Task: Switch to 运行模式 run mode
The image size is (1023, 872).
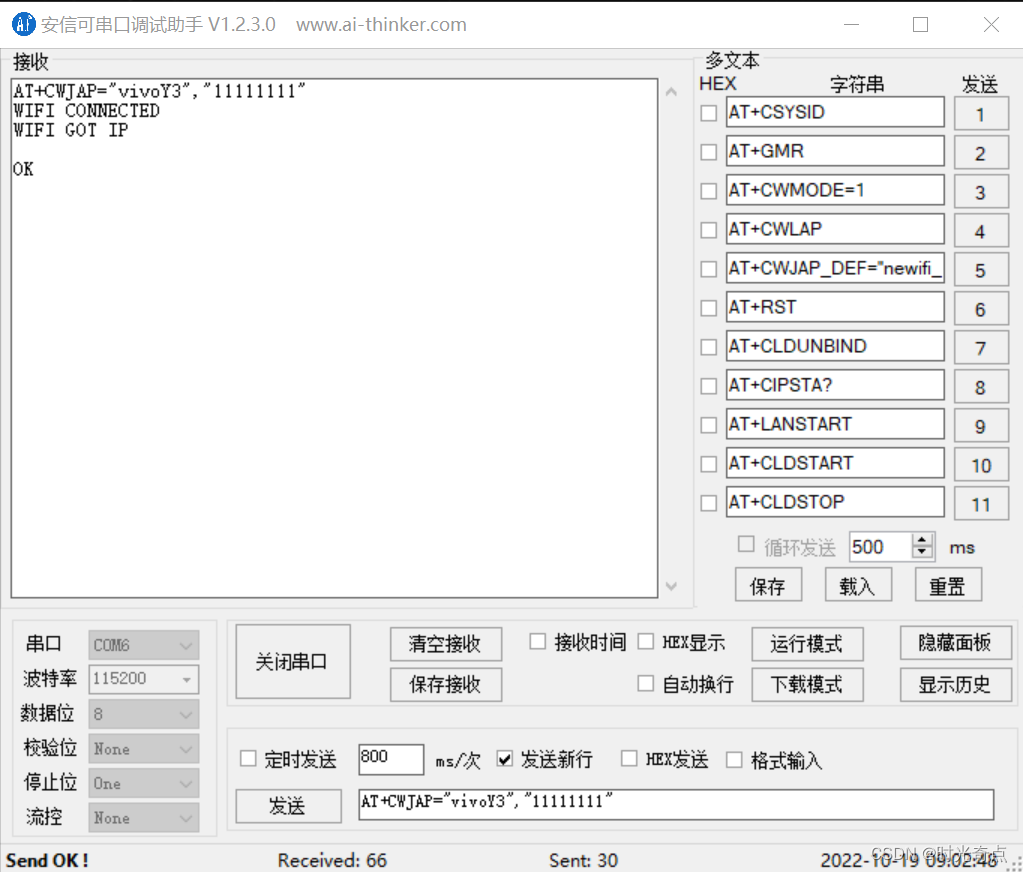Action: [x=807, y=644]
